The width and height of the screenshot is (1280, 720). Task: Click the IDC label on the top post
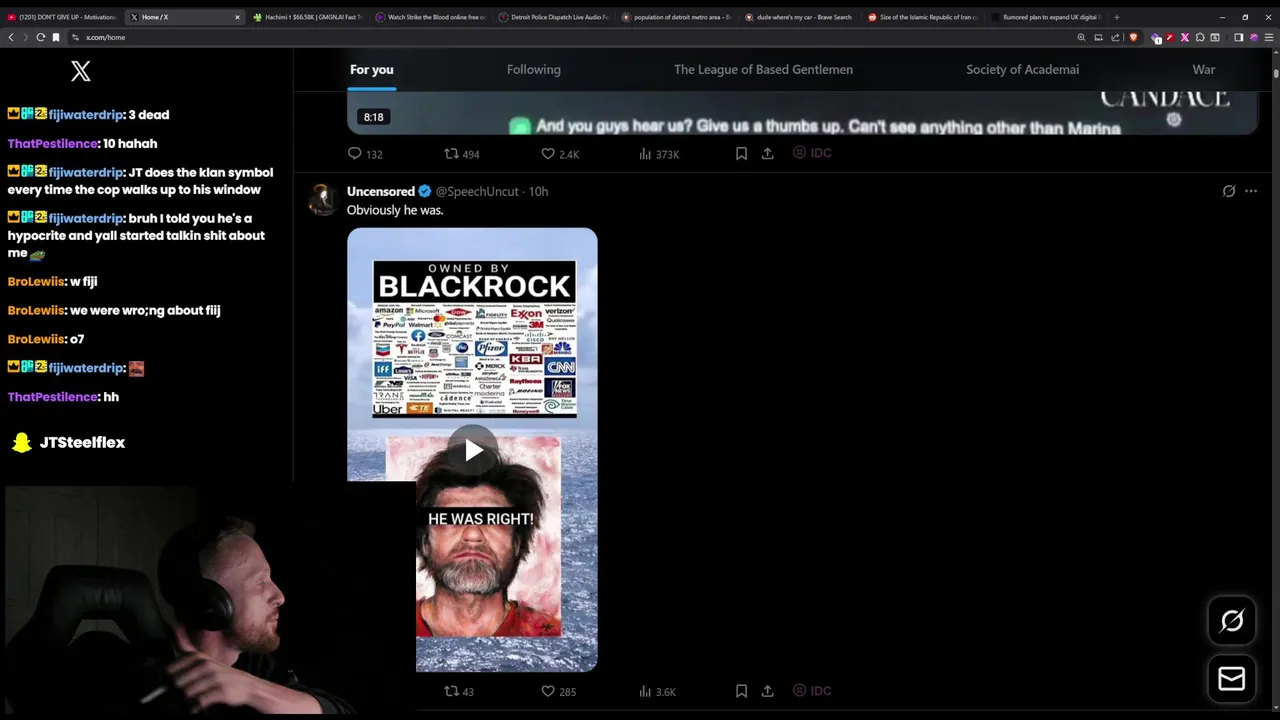tap(812, 153)
